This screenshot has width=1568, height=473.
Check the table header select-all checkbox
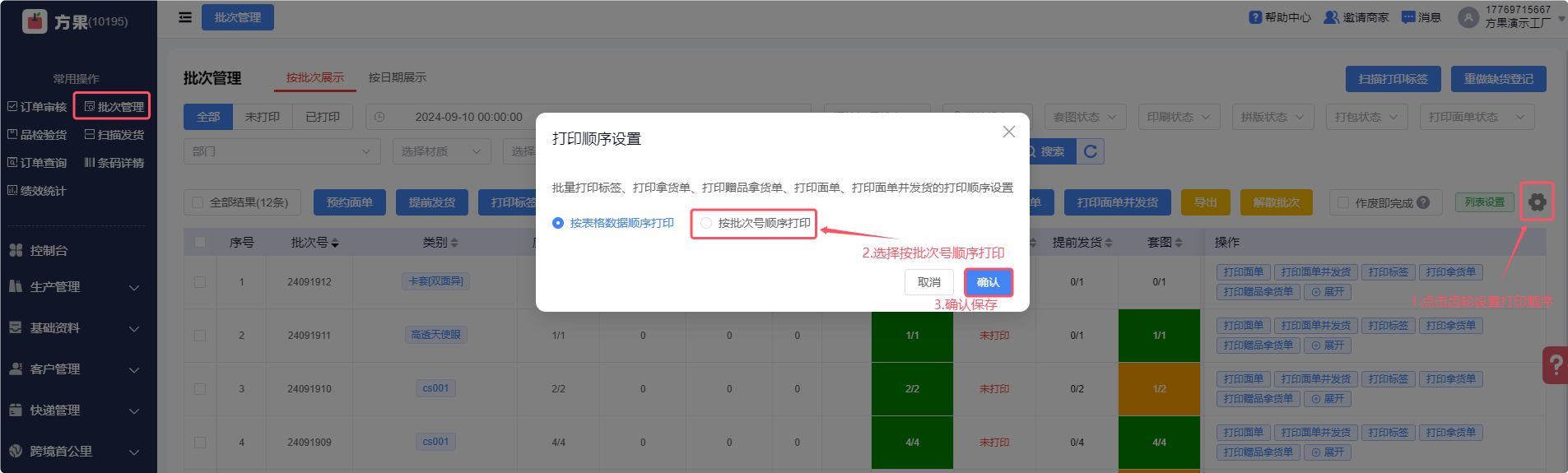click(x=200, y=242)
